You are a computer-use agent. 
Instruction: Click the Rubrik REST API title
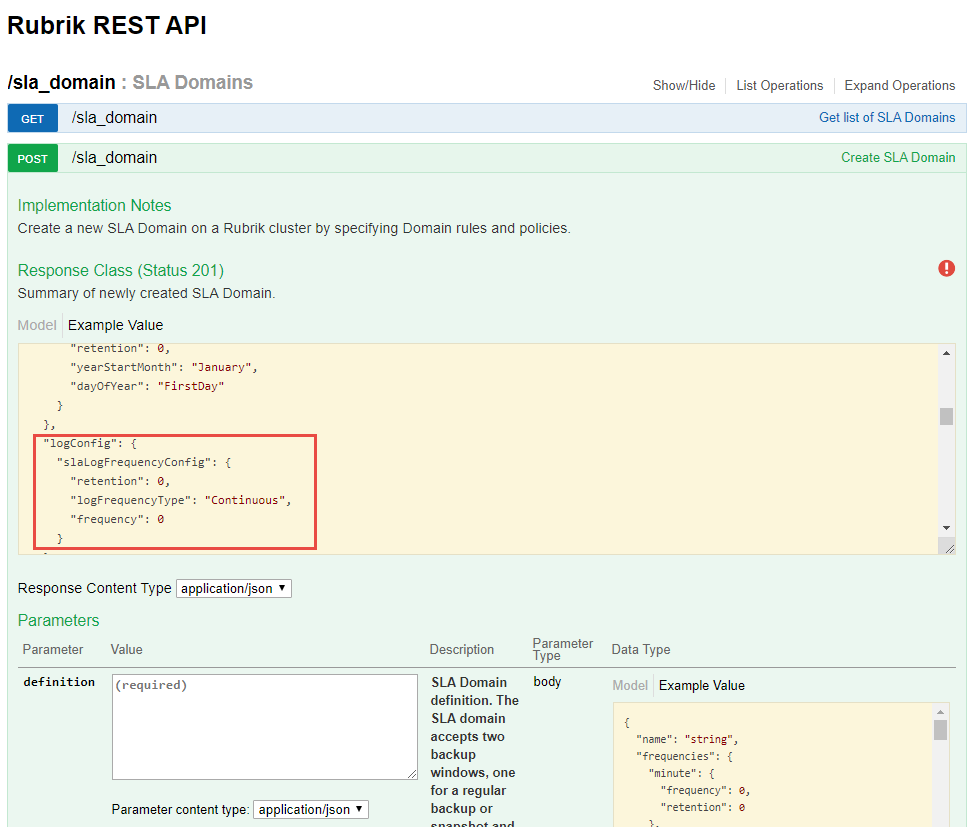pyautogui.click(x=107, y=25)
